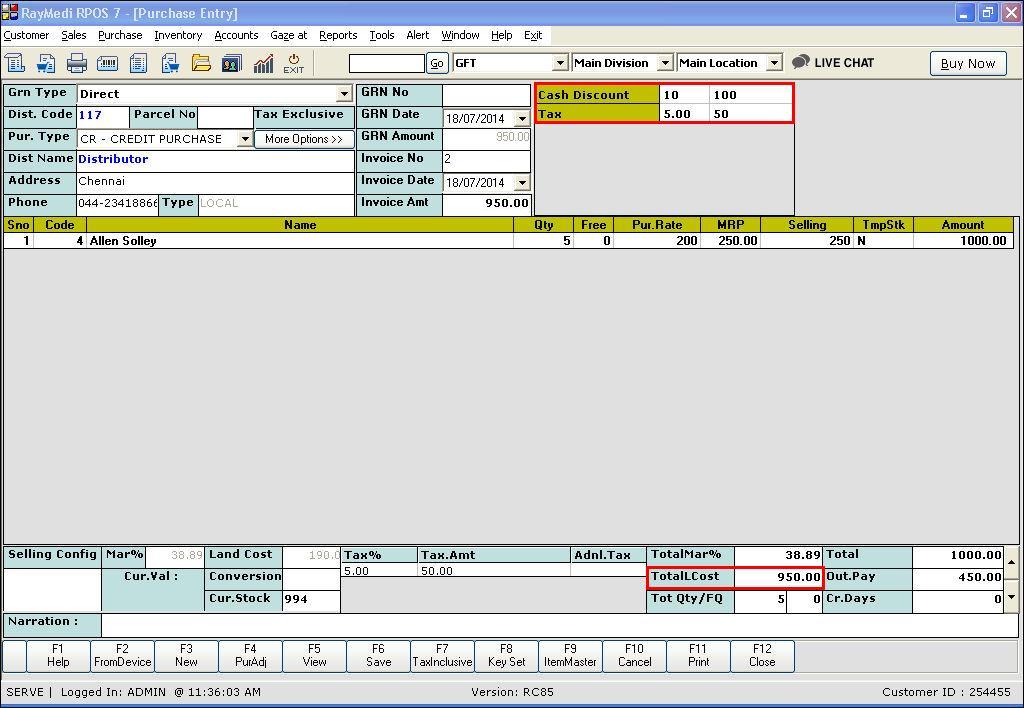Screen dimensions: 1024x708
Task: Click the scroll down arrow beside totals
Action: pos(1012,597)
